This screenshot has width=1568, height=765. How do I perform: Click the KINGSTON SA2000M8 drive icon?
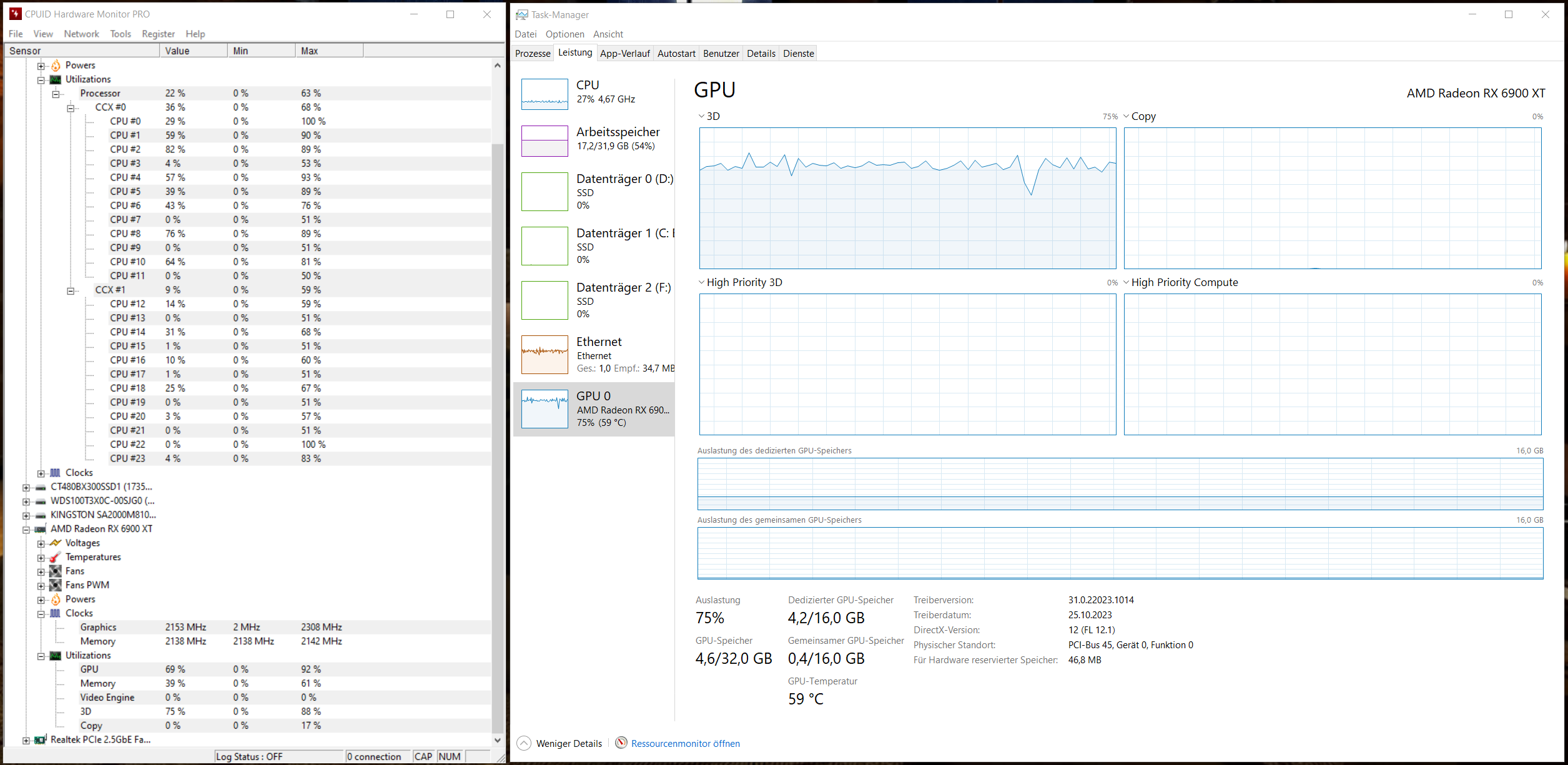coord(41,515)
